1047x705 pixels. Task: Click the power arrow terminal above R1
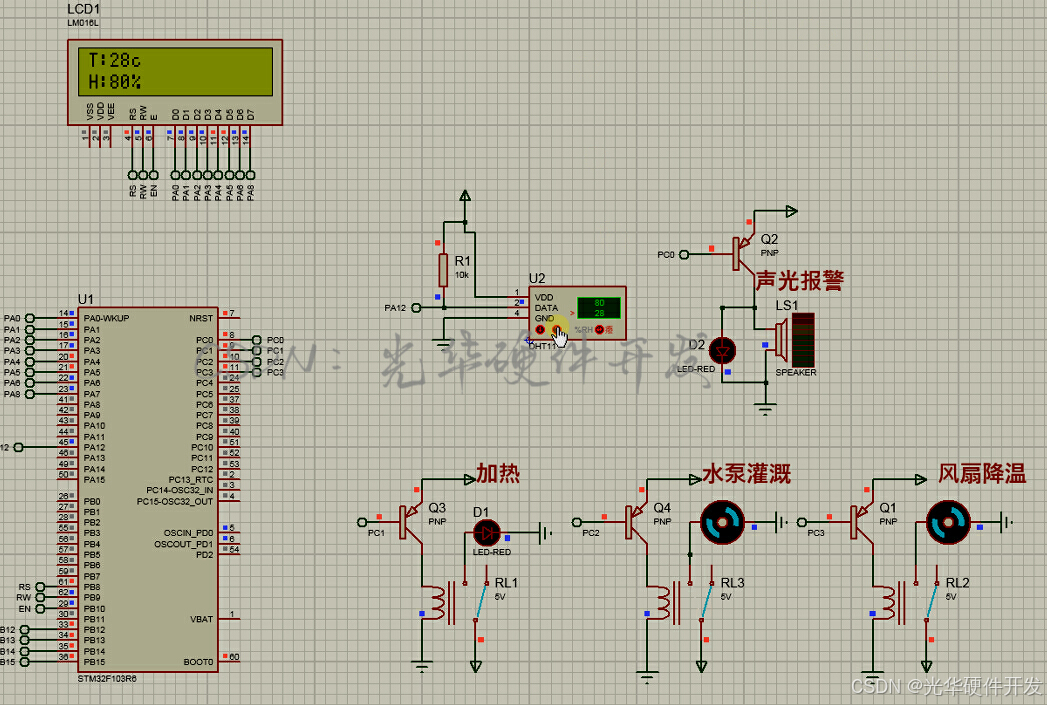point(465,196)
